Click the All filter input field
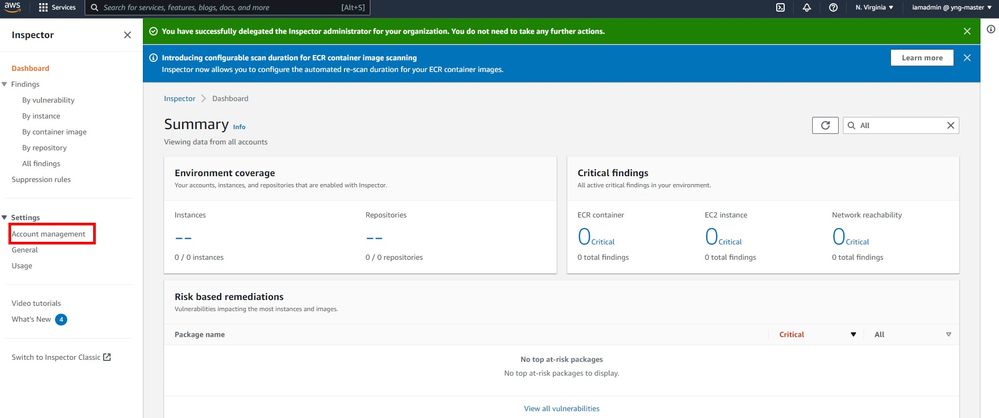 pyautogui.click(x=900, y=126)
